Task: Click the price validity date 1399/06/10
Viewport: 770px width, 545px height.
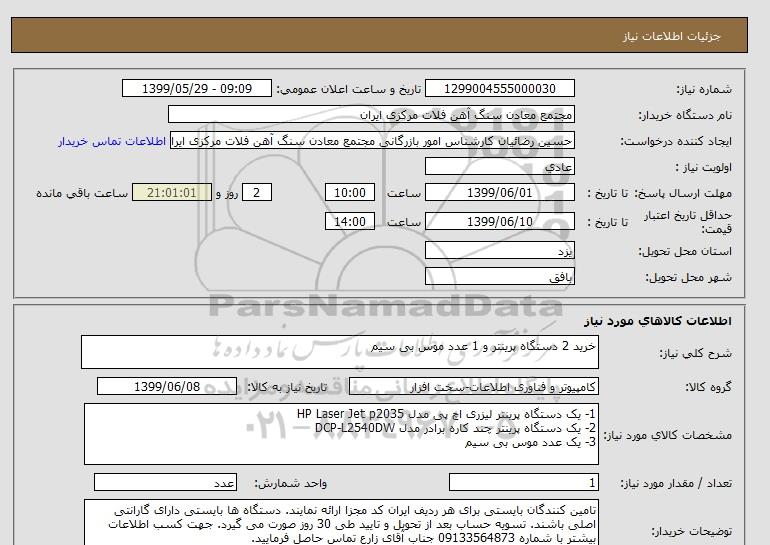Action: point(499,221)
